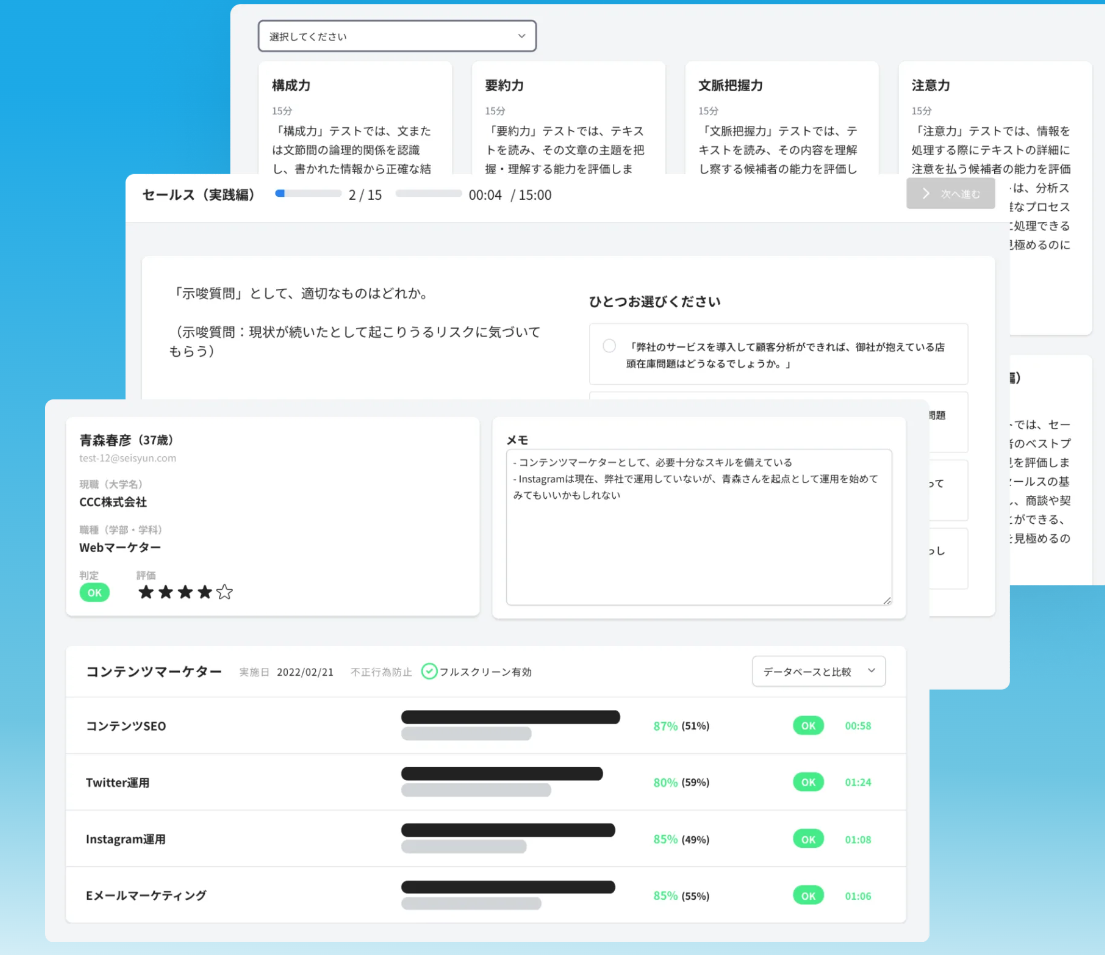Click the question progress bar

coord(308,194)
